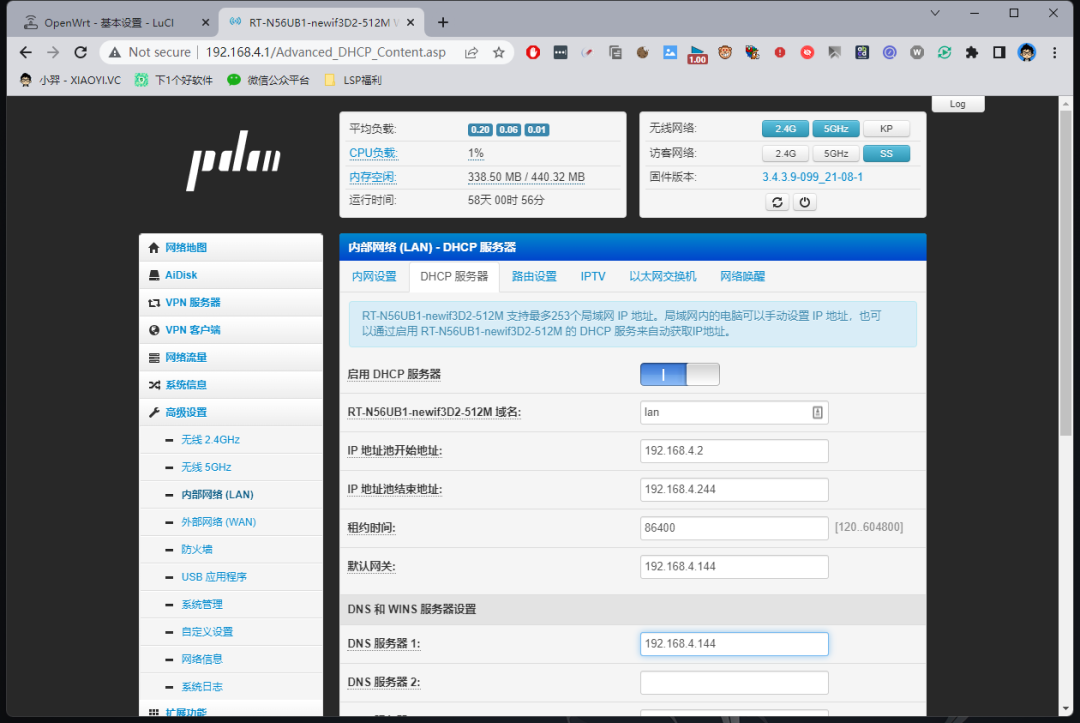Open the Log button at top right

tap(957, 104)
